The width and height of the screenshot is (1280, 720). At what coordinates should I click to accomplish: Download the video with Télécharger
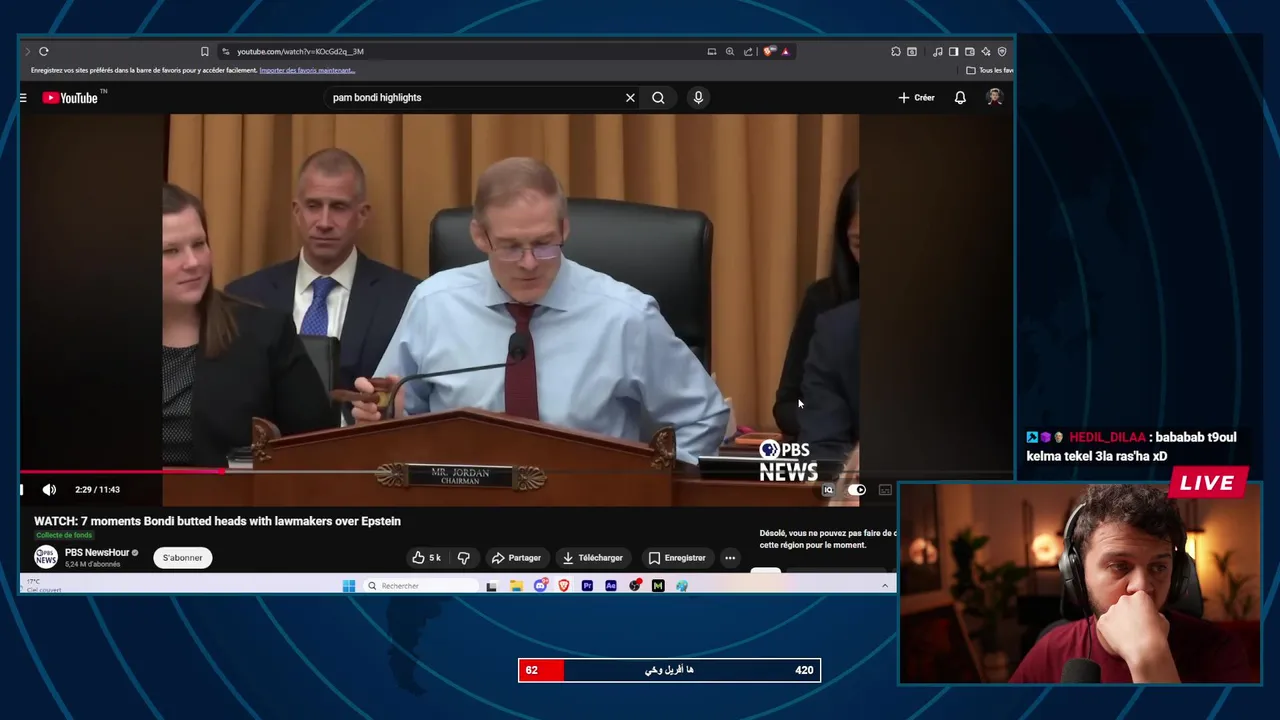pos(592,558)
